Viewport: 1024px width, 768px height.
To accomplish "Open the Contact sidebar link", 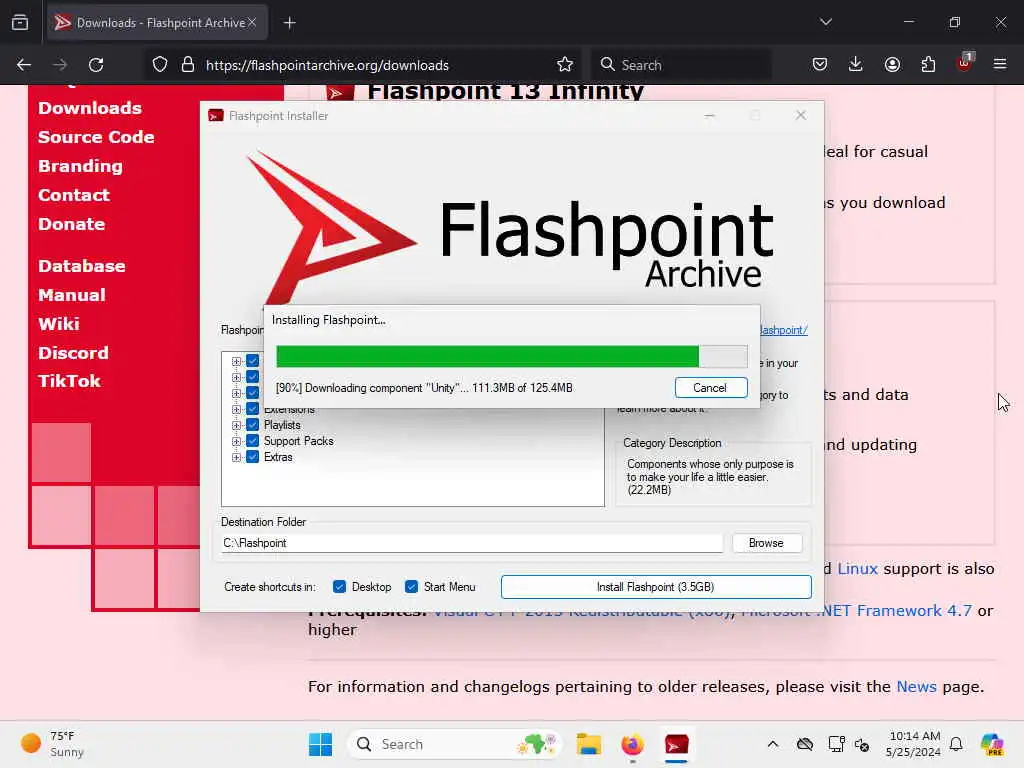I will click(74, 195).
